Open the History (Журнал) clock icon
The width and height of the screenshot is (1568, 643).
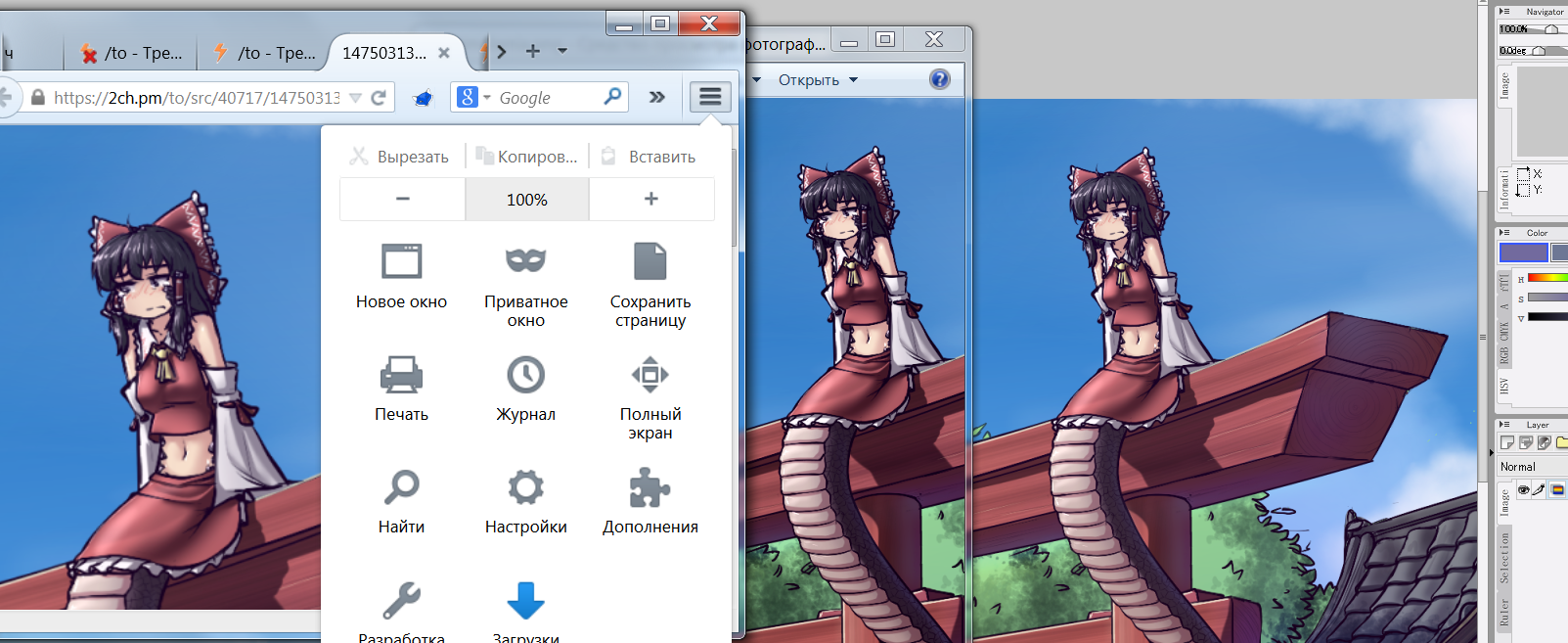[x=525, y=375]
